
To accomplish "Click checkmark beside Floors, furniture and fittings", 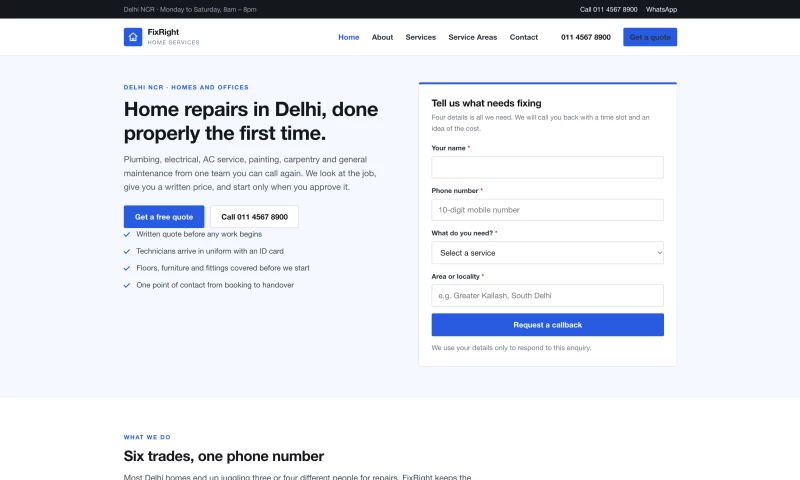I will click(127, 268).
